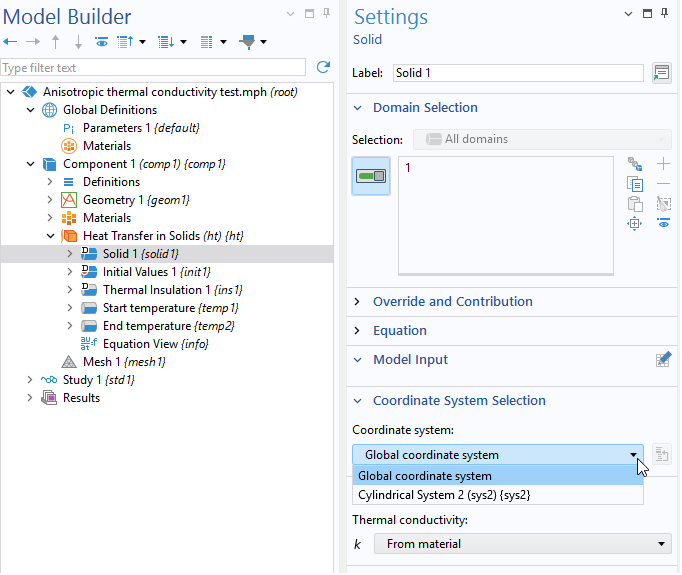This screenshot has width=682, height=575.
Task: Click the plus icon to add to selection
Action: 663,164
